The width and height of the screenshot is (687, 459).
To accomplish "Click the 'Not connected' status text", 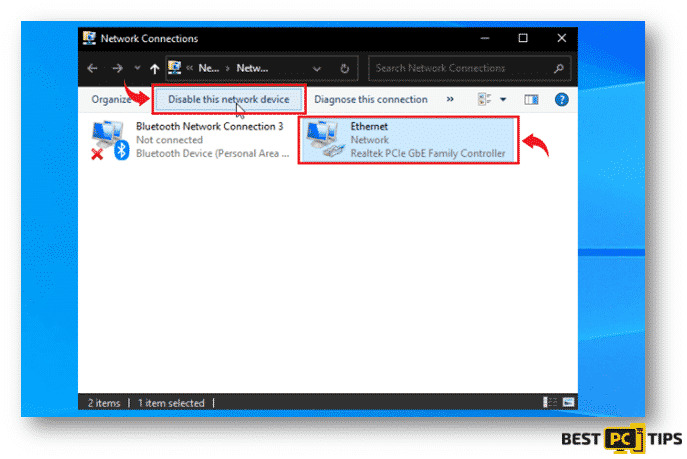I will (x=169, y=140).
